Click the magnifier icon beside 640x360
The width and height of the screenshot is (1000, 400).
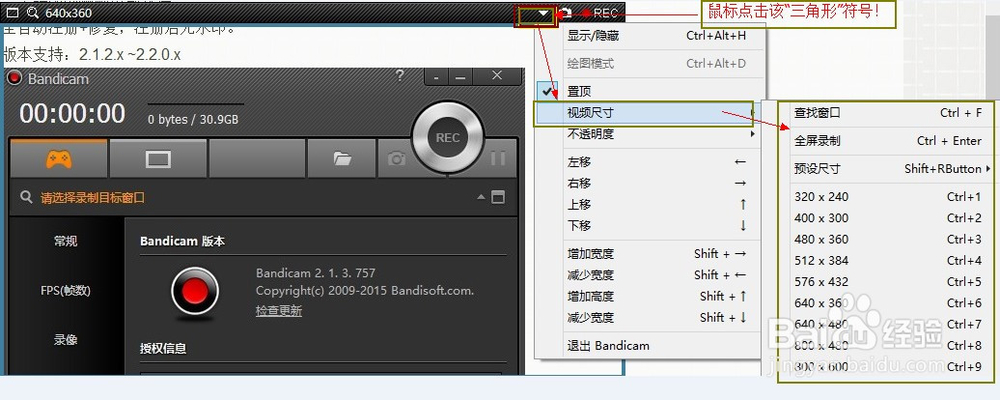pos(32,13)
